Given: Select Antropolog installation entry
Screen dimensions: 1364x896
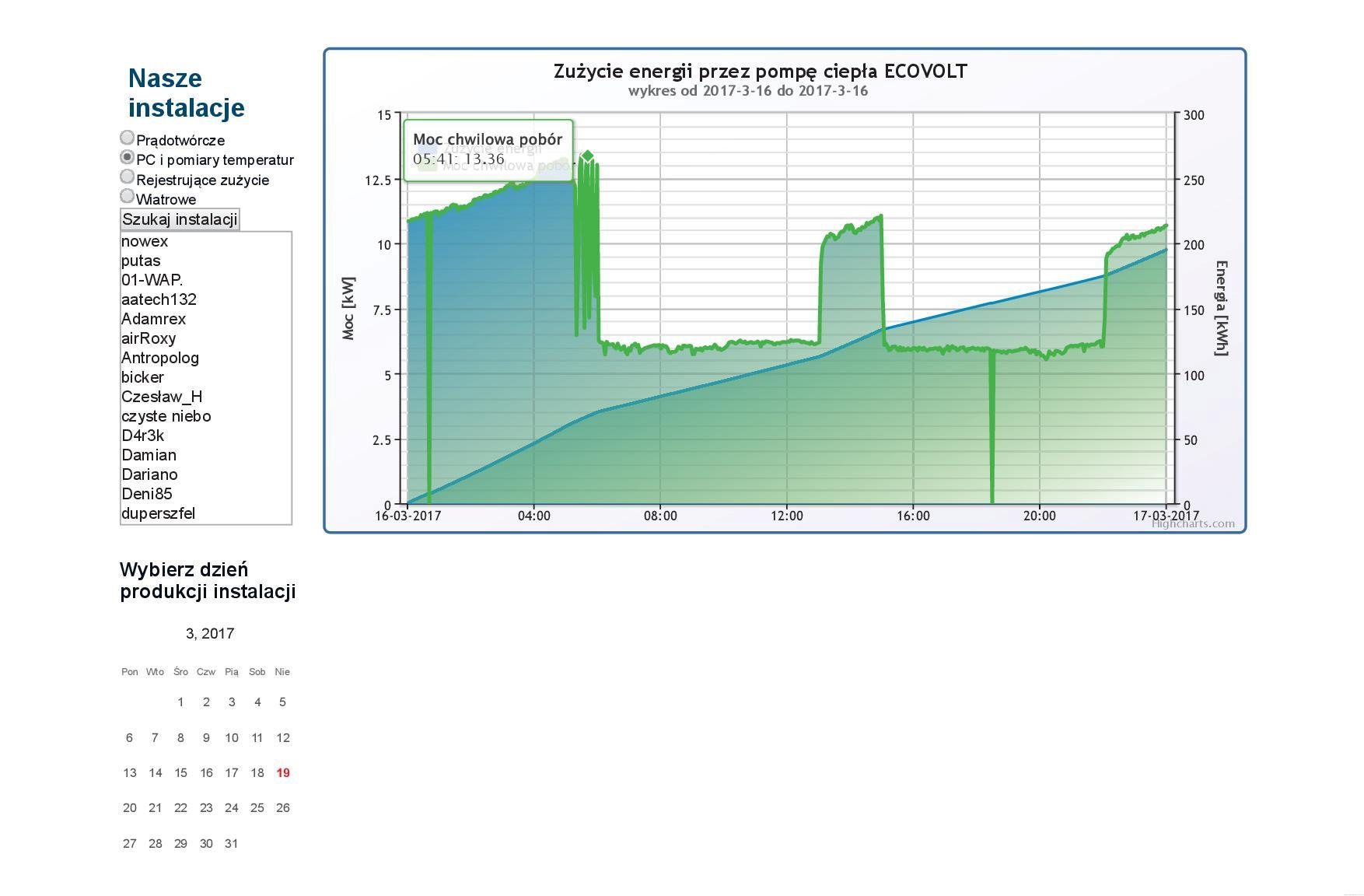Looking at the screenshot, I should coord(205,358).
